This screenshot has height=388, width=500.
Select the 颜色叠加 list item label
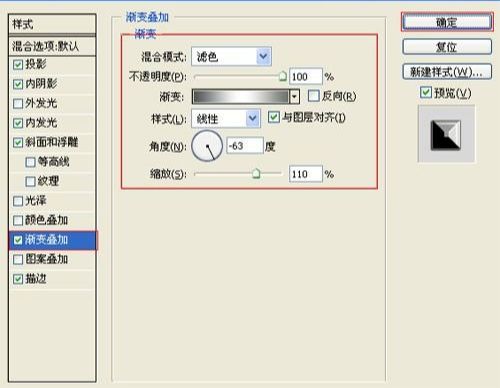coord(47,220)
